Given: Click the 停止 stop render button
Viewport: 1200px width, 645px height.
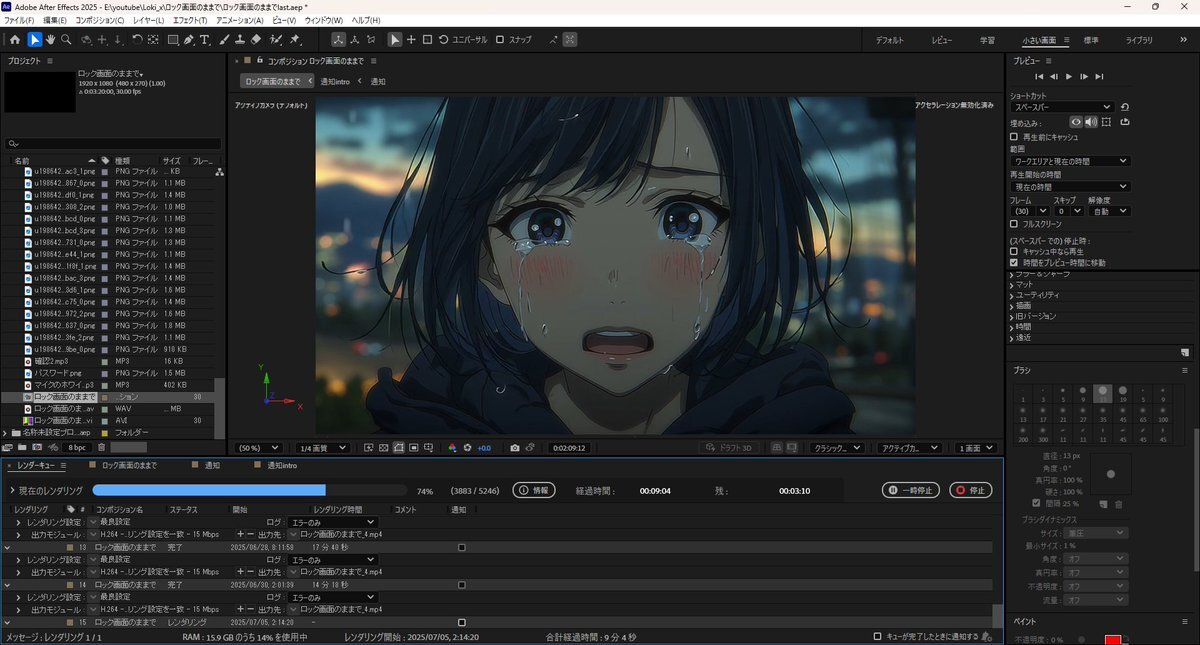Looking at the screenshot, I should click(x=971, y=491).
